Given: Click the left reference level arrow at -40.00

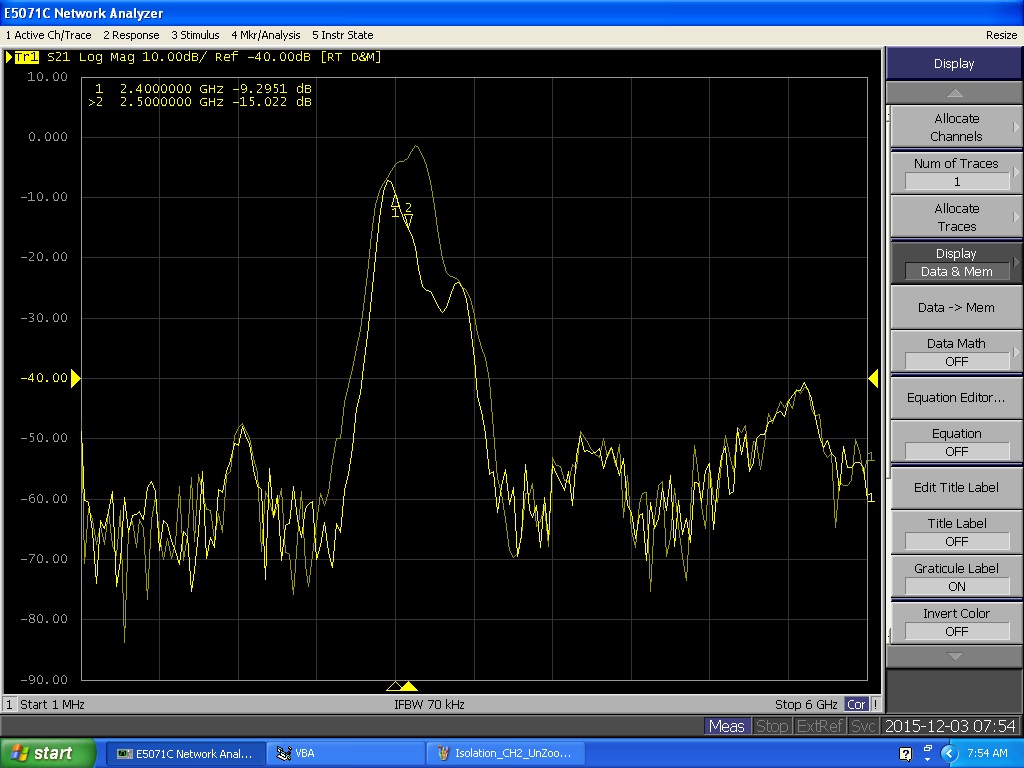Looking at the screenshot, I should (75, 378).
